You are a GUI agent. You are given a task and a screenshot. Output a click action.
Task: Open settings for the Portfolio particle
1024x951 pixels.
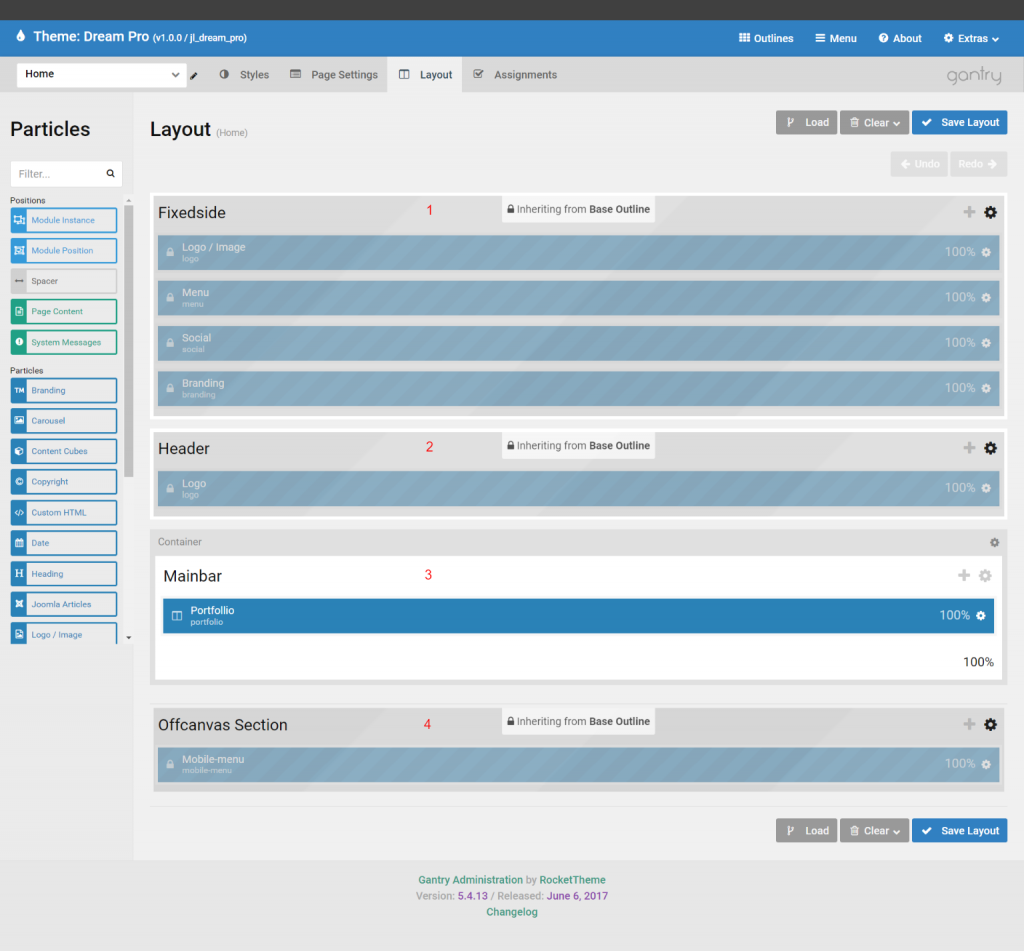[979, 616]
